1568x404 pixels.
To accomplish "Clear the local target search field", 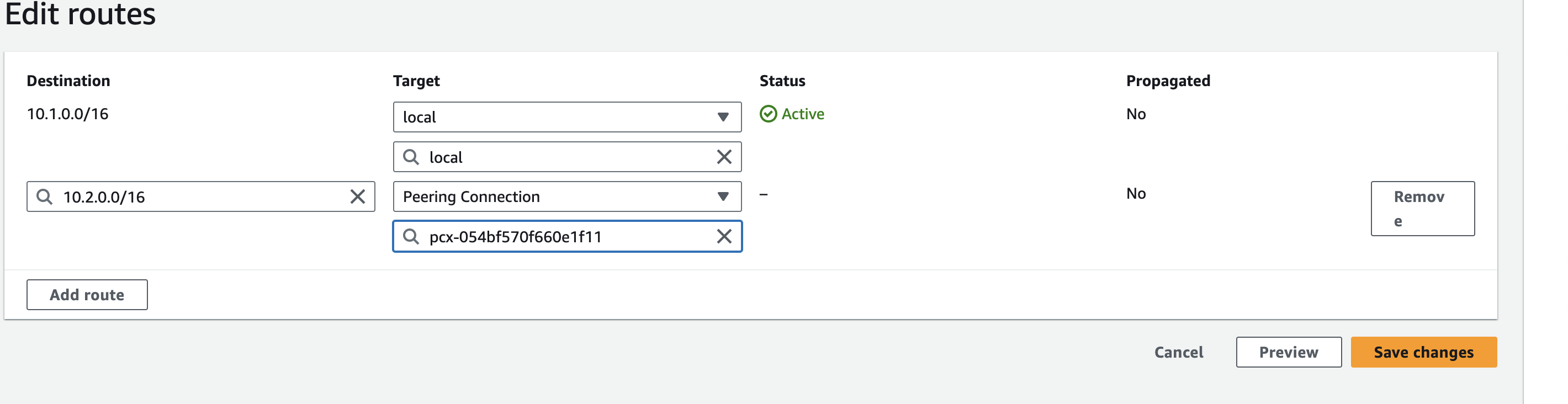I will pyautogui.click(x=724, y=157).
